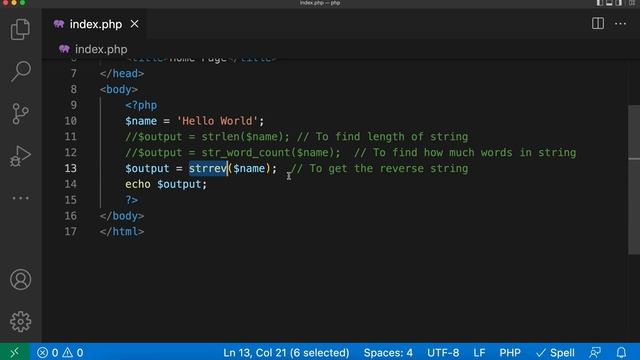640x360 pixels.
Task: Click index.php in the breadcrumb
Action: 101,49
